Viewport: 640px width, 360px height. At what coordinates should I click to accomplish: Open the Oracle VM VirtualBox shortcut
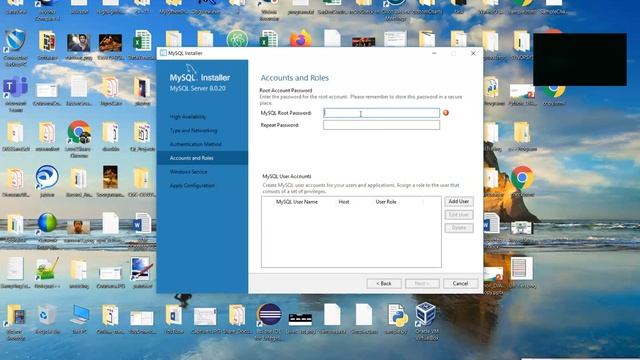[426, 314]
